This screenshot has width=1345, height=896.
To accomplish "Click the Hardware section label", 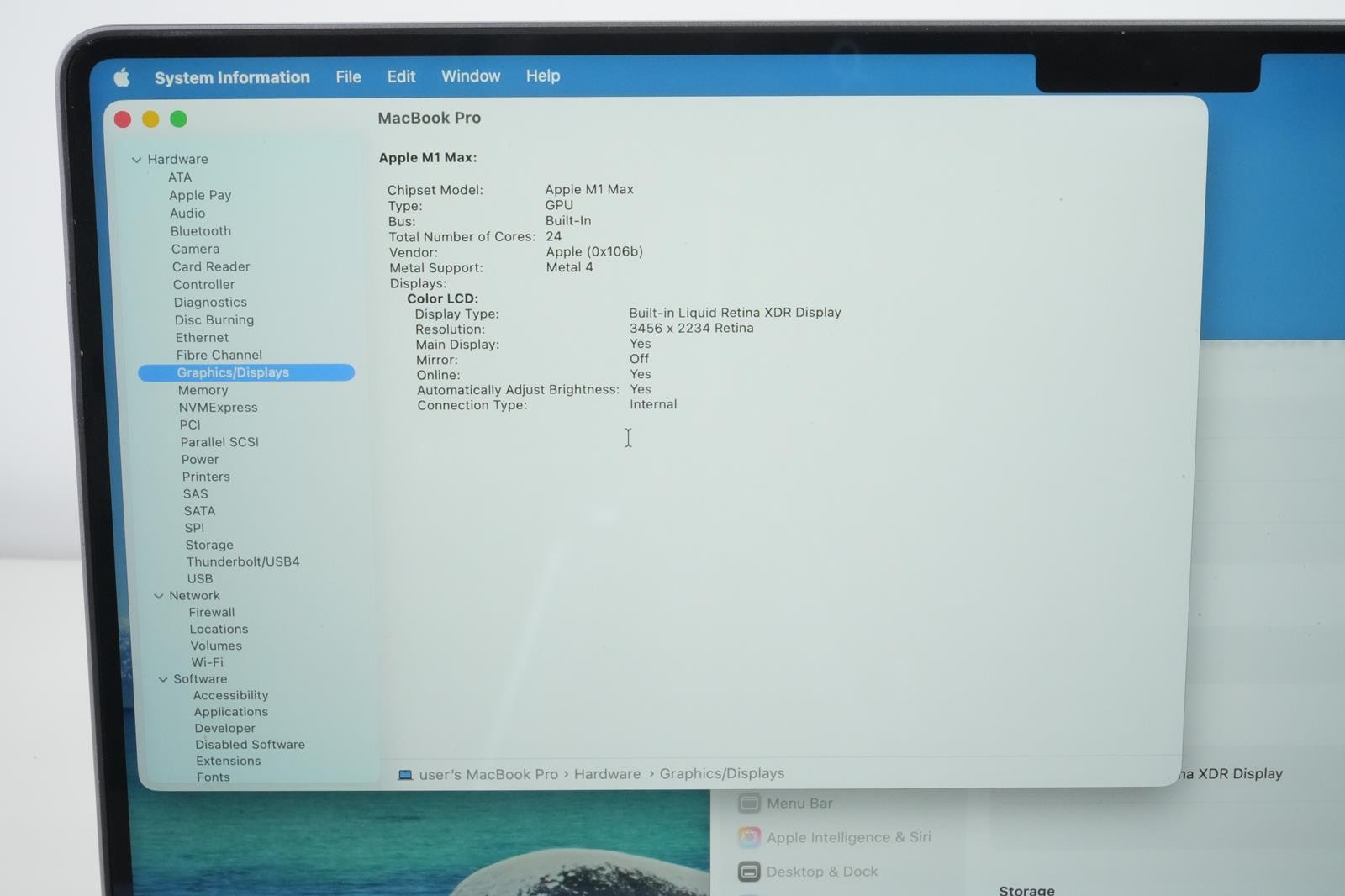I will tap(177, 160).
